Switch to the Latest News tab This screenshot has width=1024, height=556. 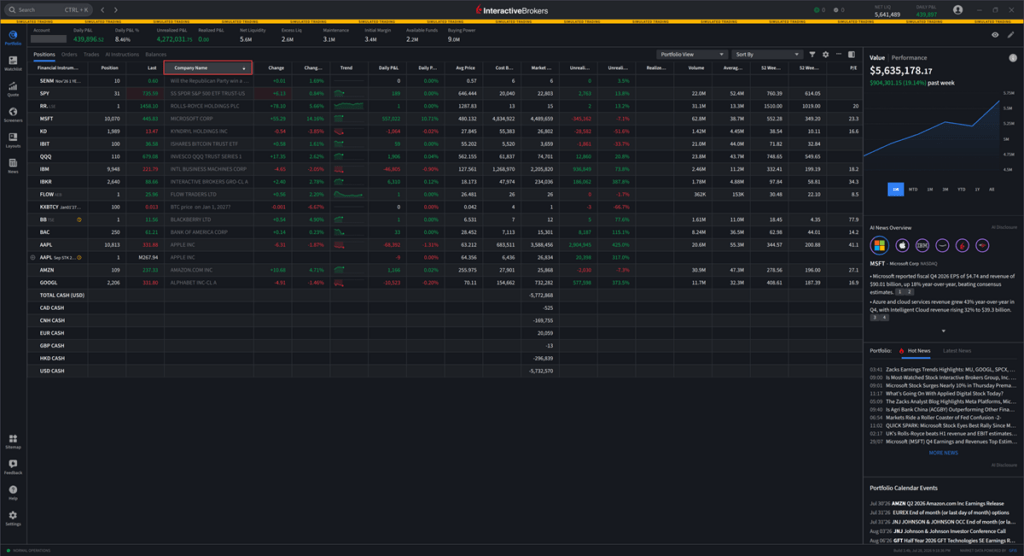point(957,351)
